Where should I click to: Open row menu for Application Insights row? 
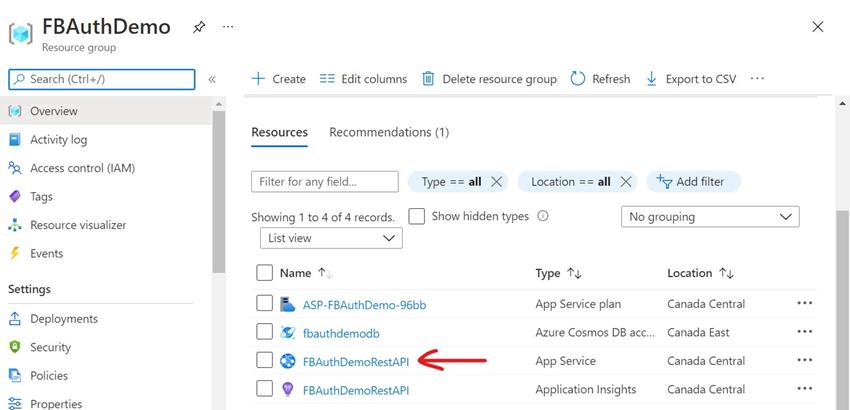[x=805, y=388]
